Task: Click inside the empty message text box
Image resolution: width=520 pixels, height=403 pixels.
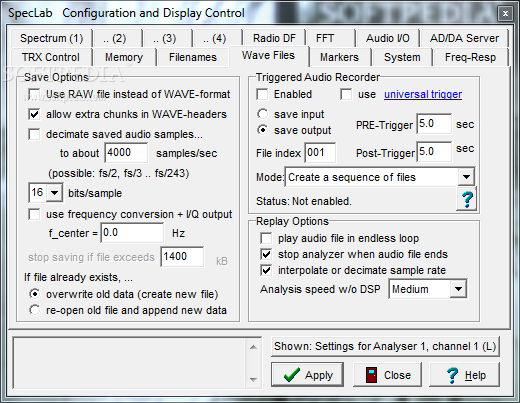Action: (130, 363)
